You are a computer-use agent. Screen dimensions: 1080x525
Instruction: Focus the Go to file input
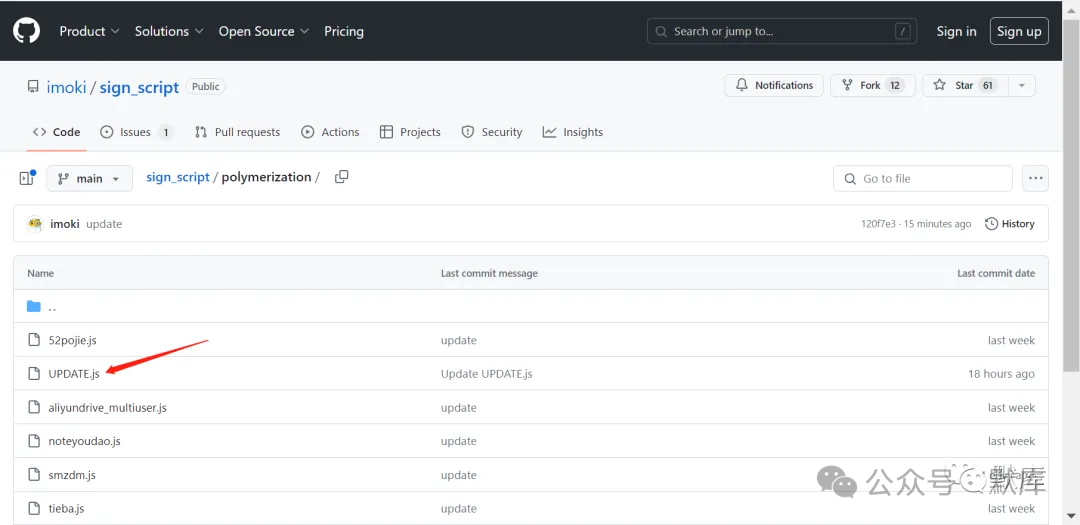pyautogui.click(x=923, y=178)
